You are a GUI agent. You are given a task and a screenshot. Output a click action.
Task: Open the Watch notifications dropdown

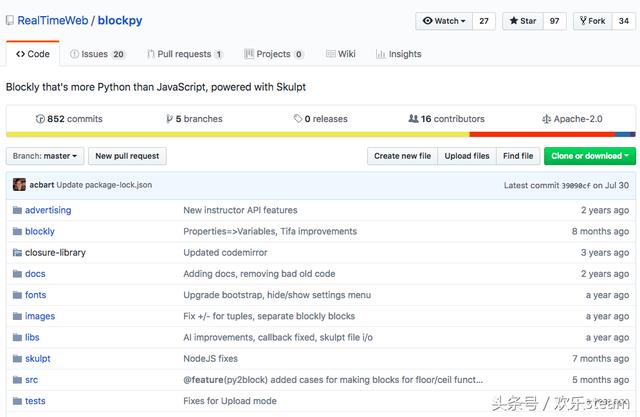[444, 21]
